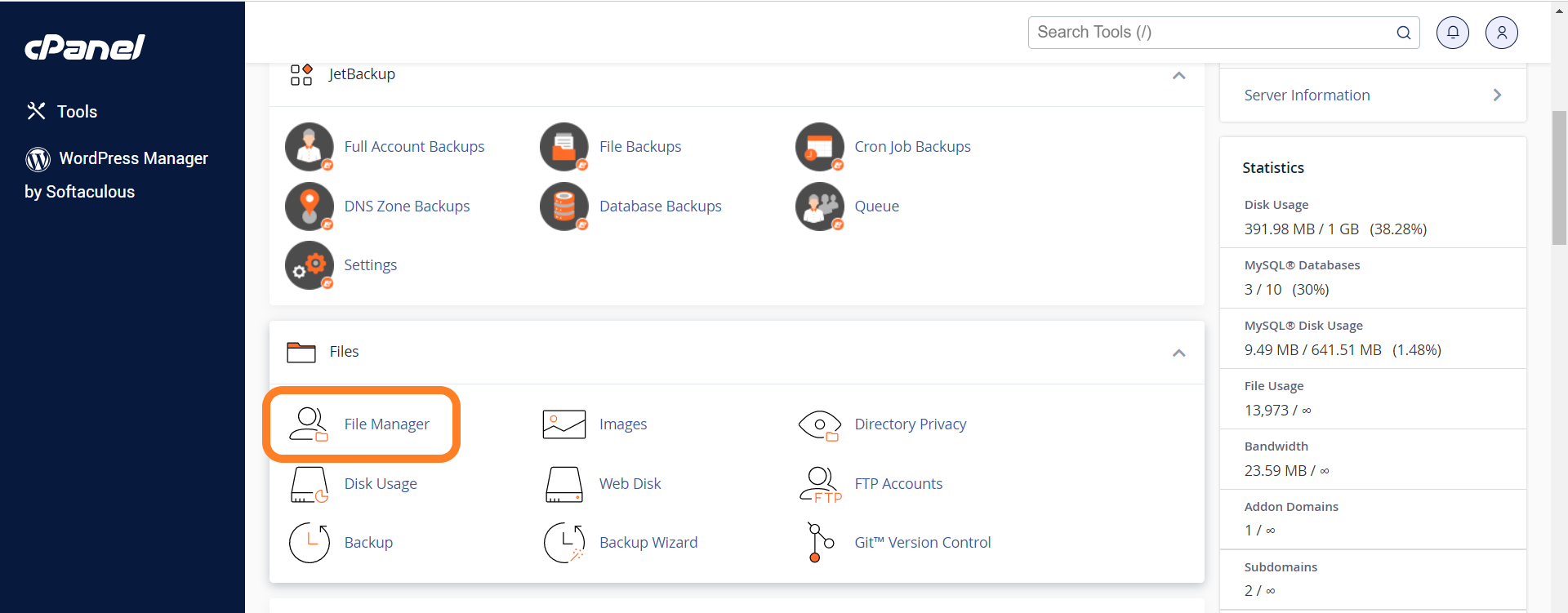
Task: Expand Server Information arrow
Action: 1497,95
